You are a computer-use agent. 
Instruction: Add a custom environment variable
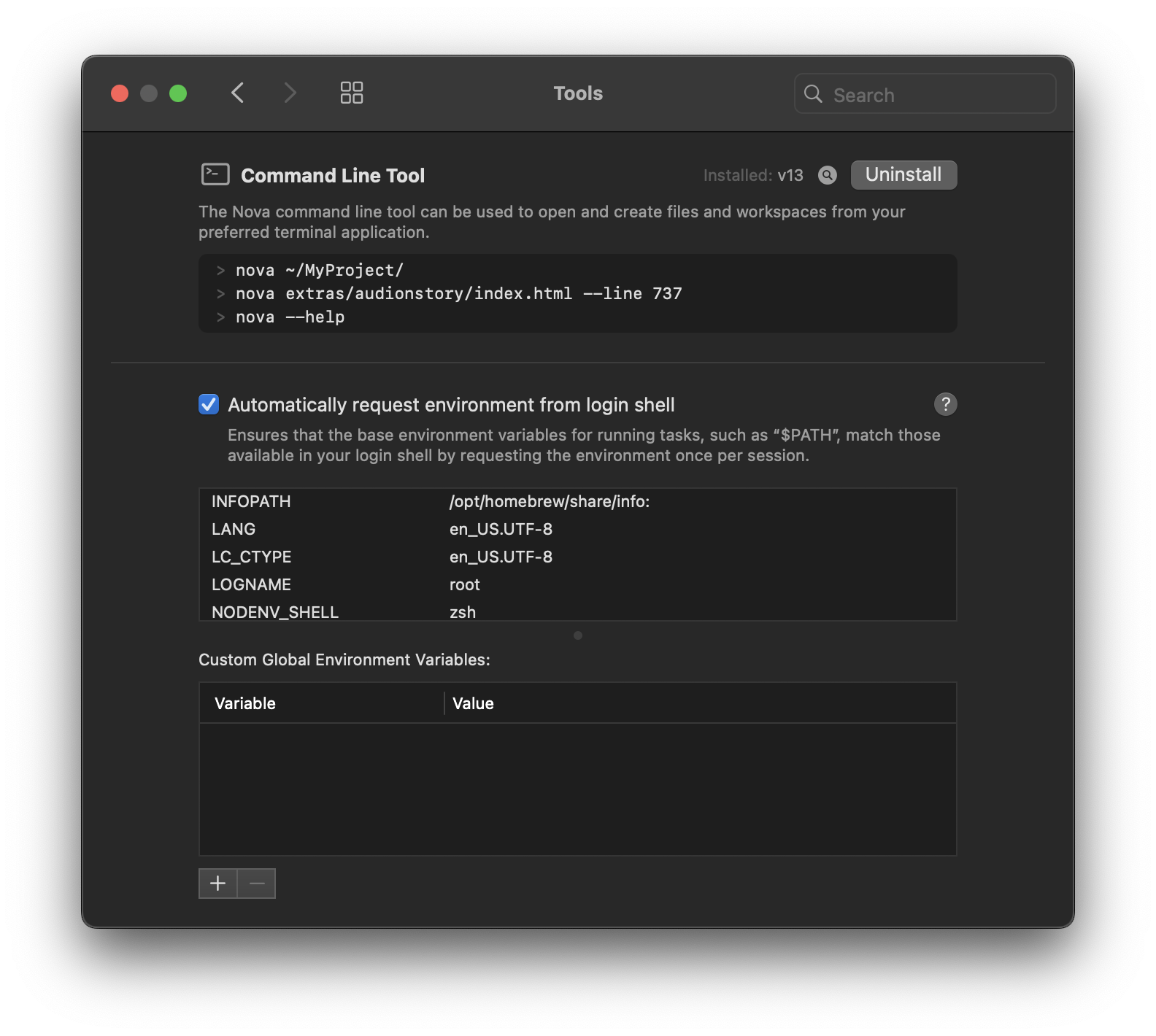pyautogui.click(x=217, y=884)
